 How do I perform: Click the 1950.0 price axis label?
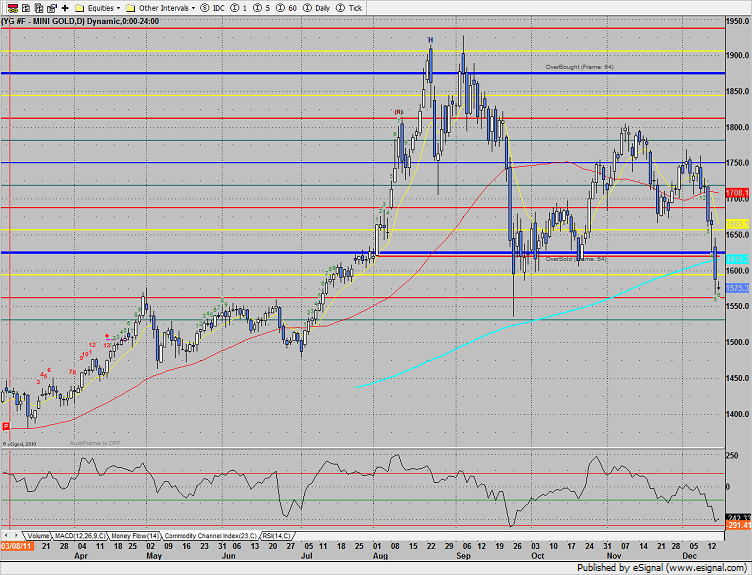point(737,21)
